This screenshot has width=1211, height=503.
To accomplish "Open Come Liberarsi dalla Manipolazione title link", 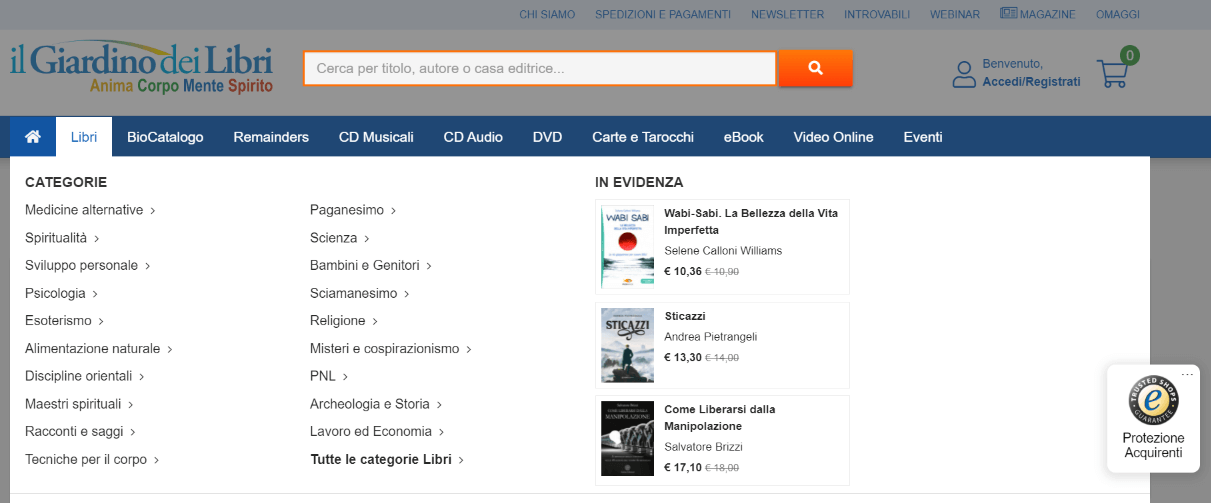I will tap(720, 418).
